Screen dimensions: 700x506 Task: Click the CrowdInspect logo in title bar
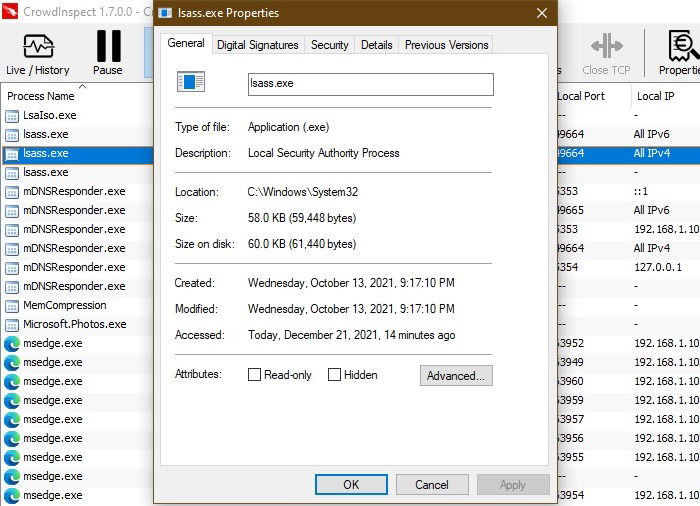[10, 11]
